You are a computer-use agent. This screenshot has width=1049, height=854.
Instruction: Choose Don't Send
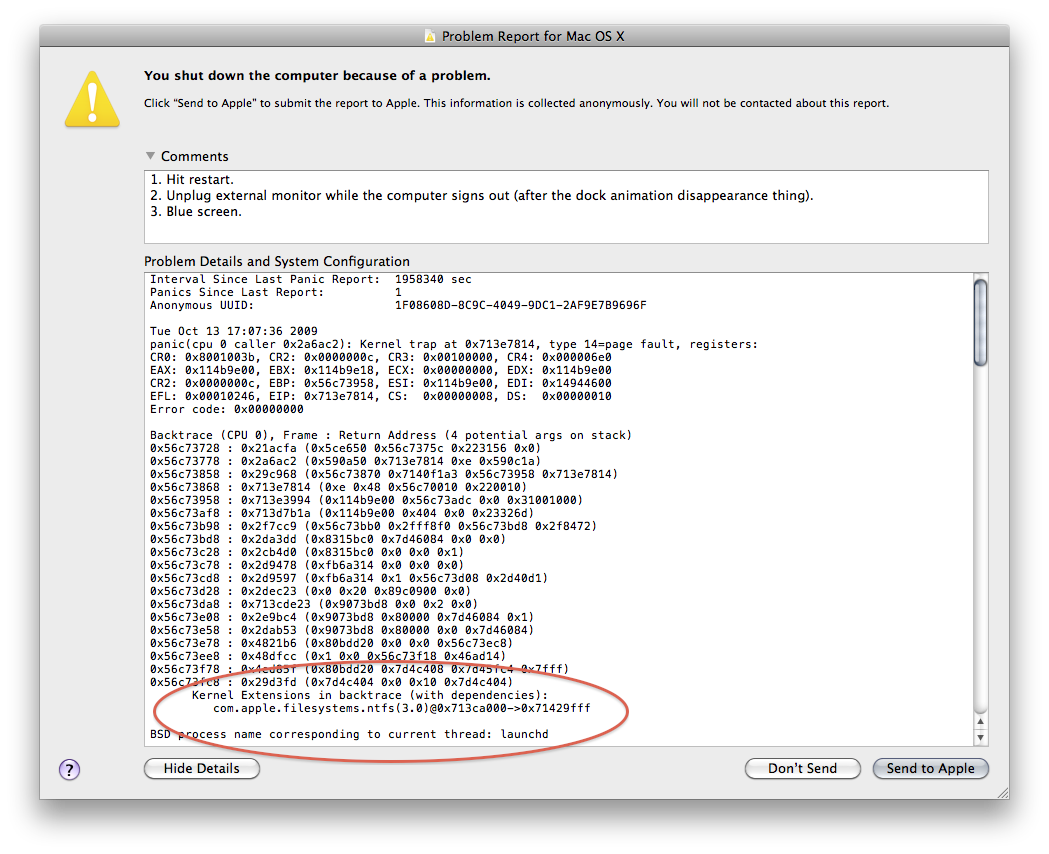pos(802,768)
